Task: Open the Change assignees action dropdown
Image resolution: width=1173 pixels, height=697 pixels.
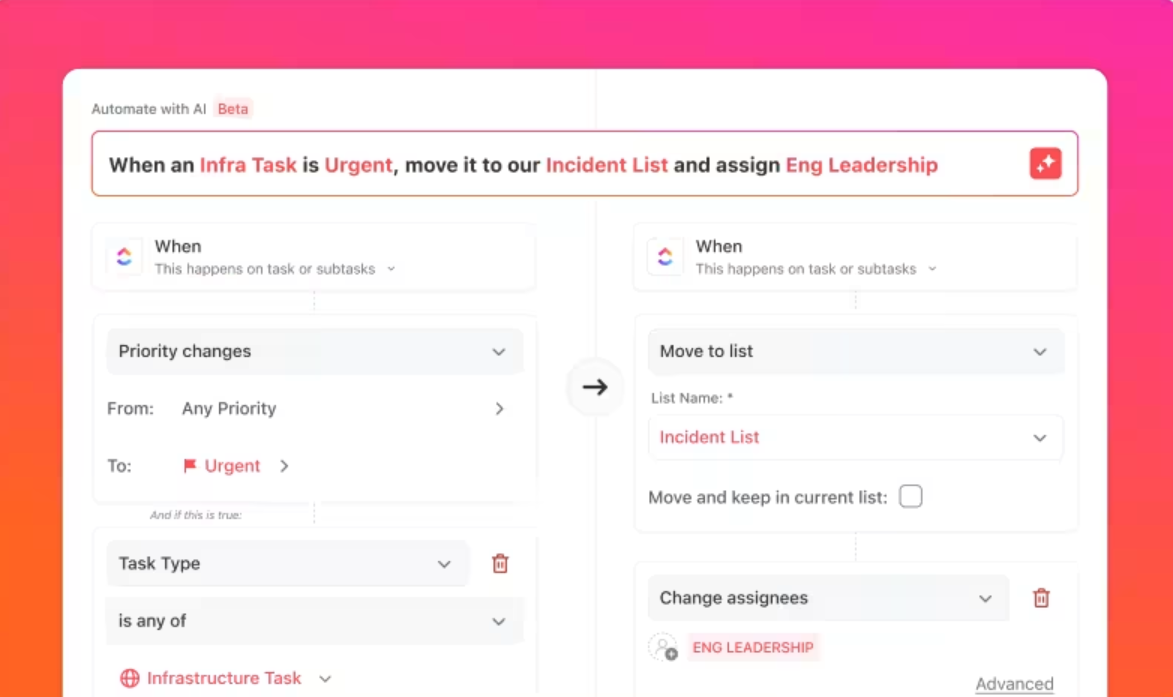Action: (828, 598)
